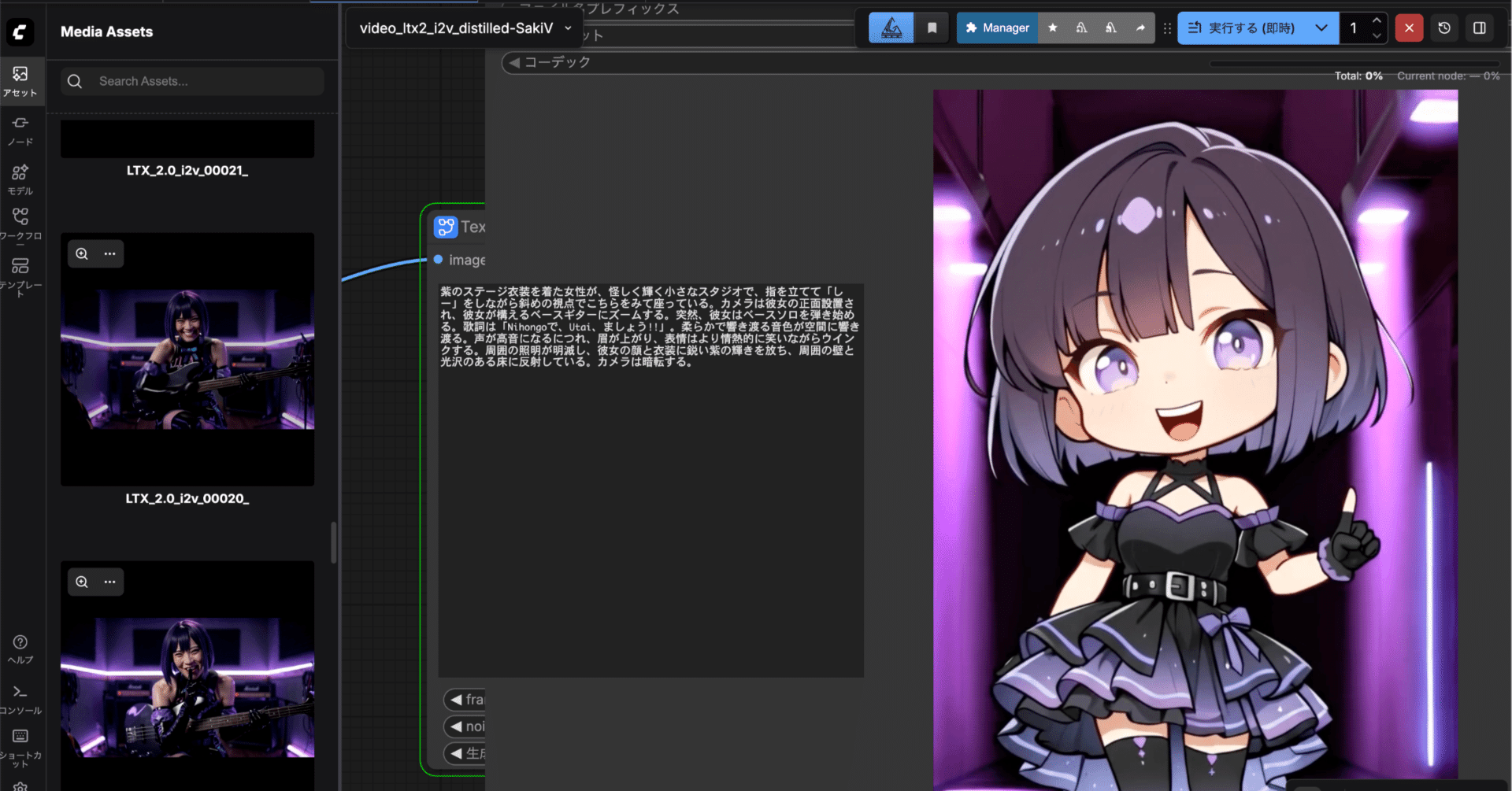The image size is (1512, 791).
Task: Open the Manager from the toolbar
Action: click(997, 28)
